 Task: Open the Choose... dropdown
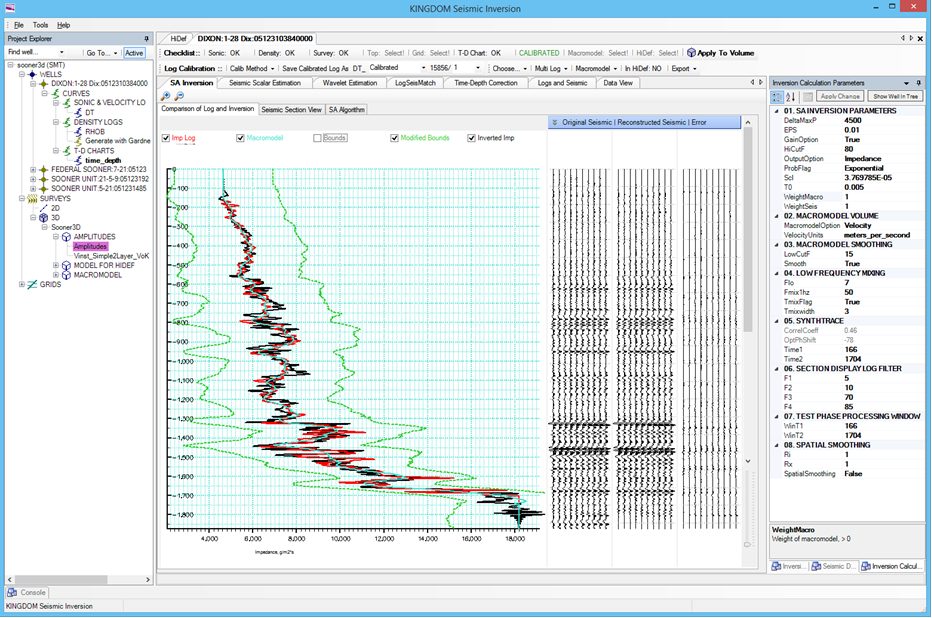(x=509, y=68)
